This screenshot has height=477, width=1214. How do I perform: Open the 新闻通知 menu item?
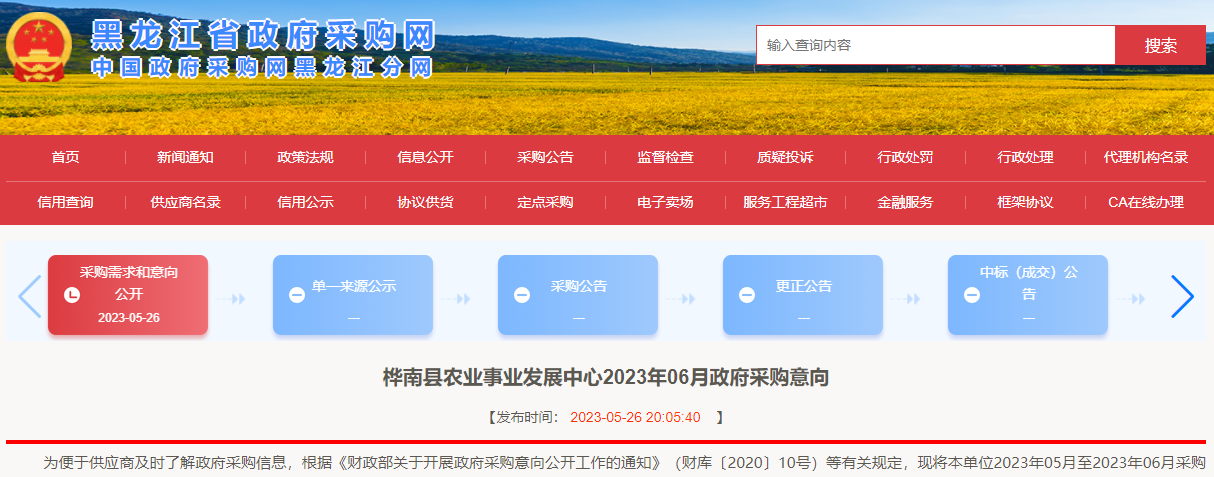(185, 157)
